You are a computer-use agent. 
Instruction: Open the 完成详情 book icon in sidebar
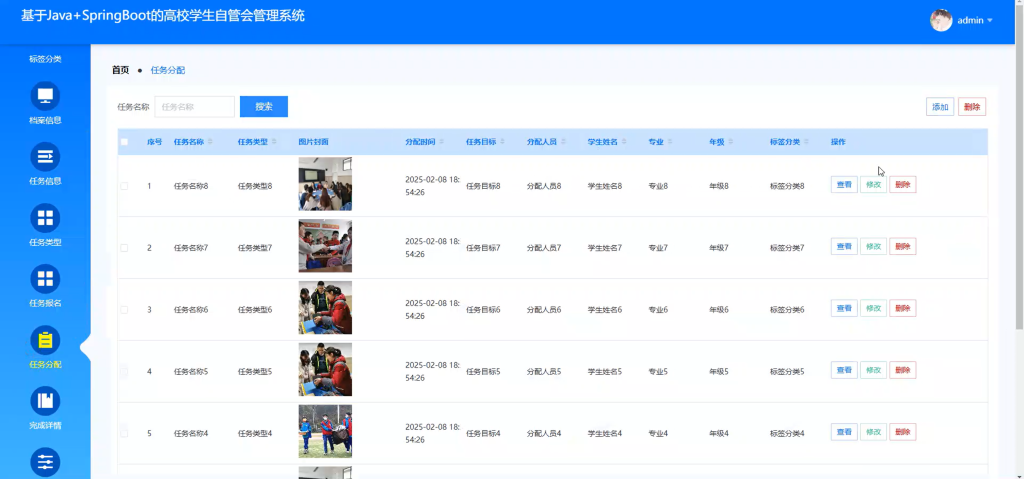[x=45, y=401]
